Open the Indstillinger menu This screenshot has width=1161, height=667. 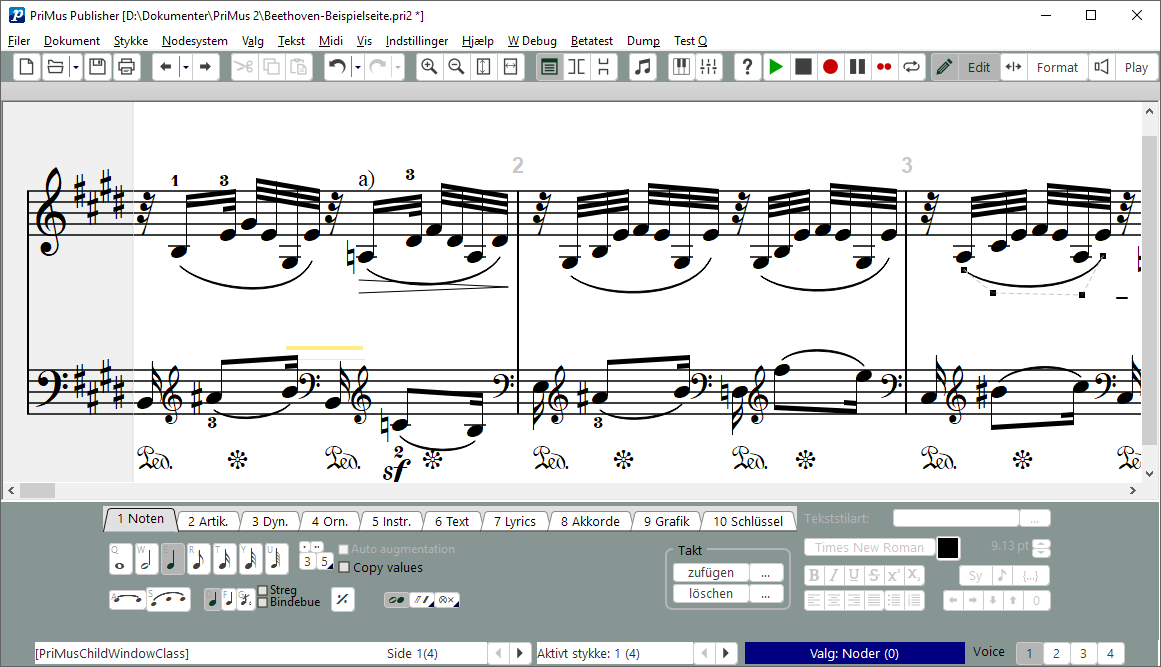[417, 41]
